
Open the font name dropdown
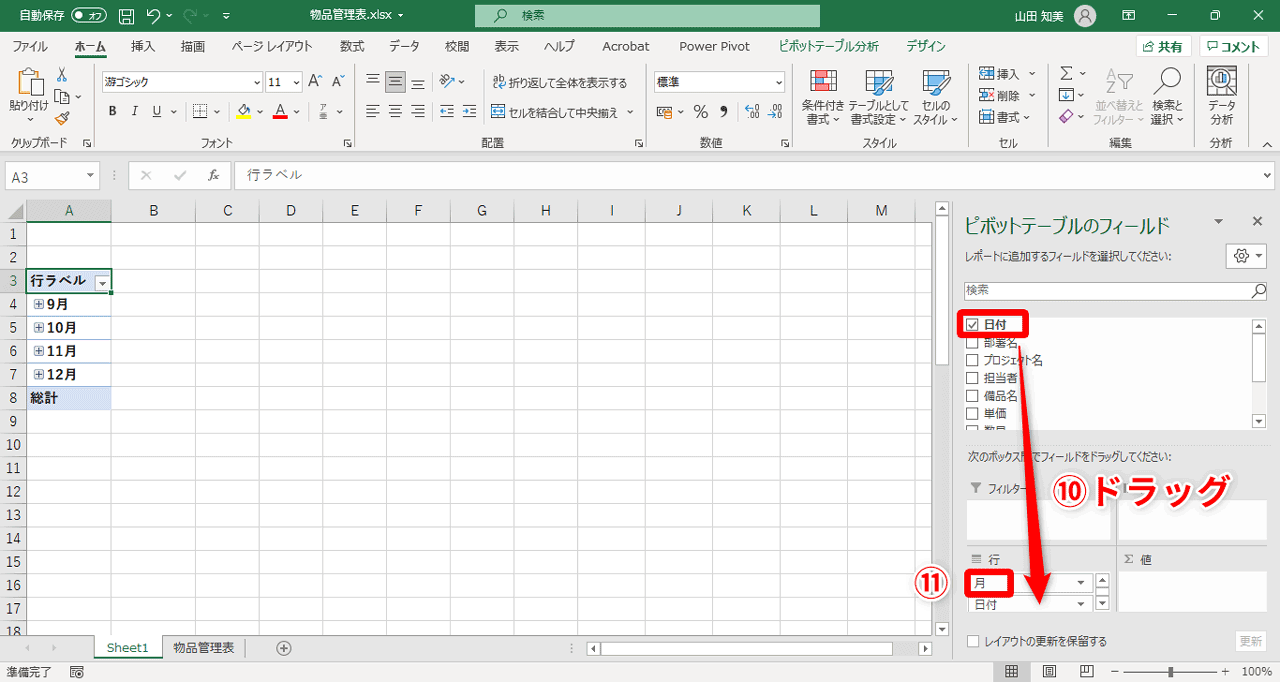click(257, 83)
